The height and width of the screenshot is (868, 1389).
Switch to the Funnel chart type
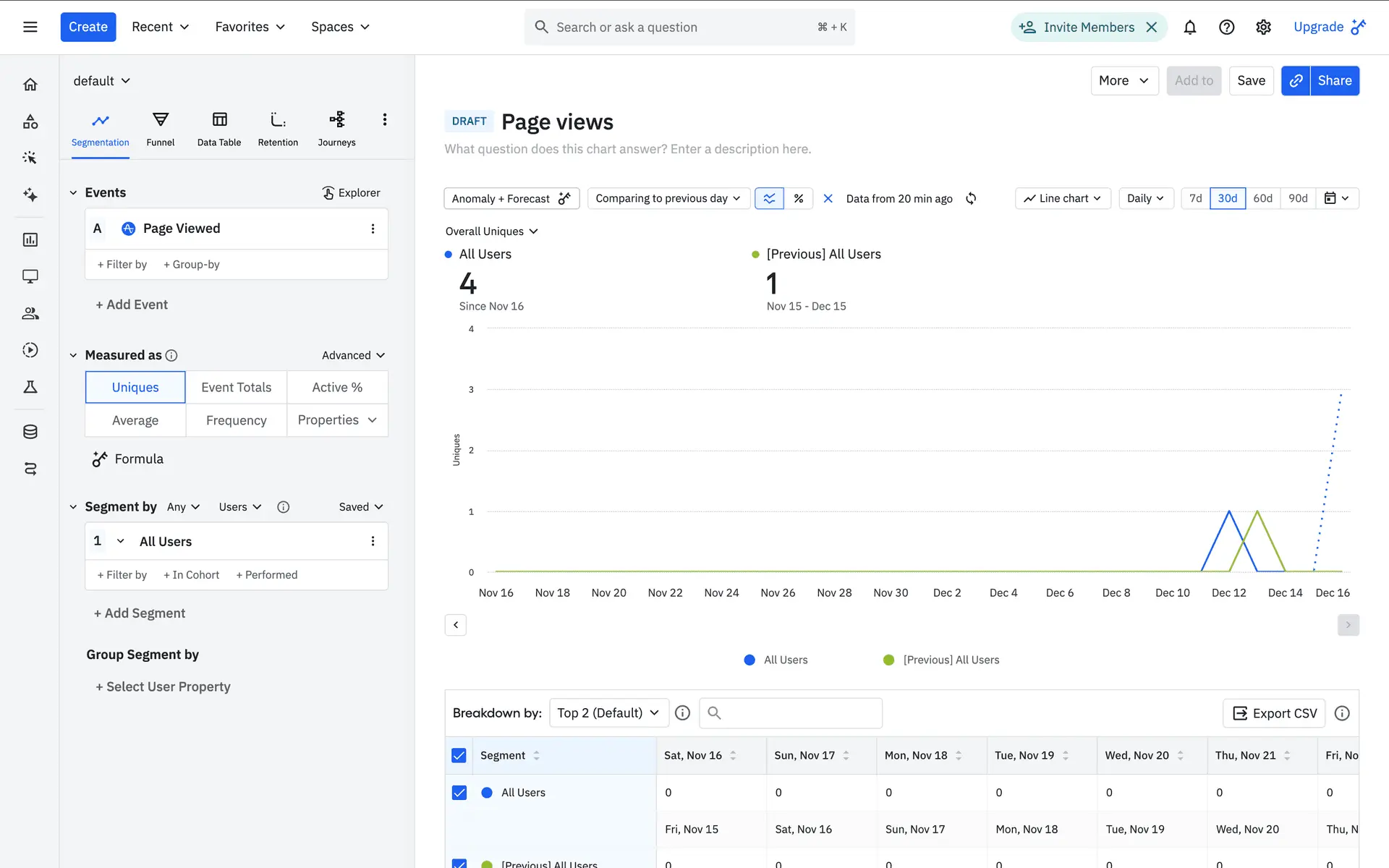click(160, 129)
